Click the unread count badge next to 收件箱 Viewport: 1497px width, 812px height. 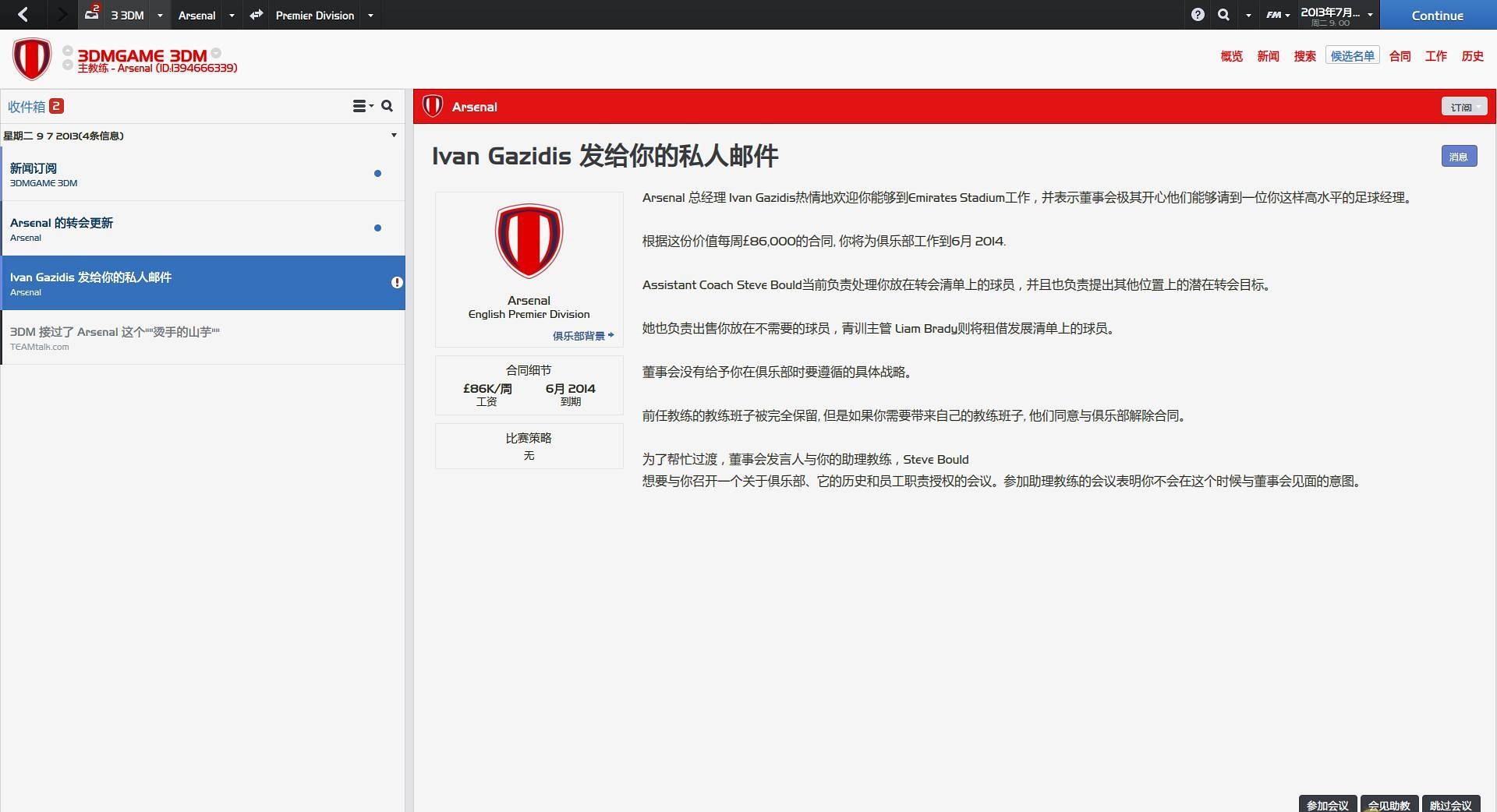click(x=56, y=106)
